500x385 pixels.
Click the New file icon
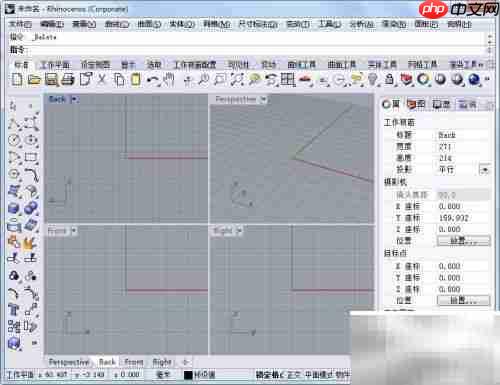(x=17, y=80)
